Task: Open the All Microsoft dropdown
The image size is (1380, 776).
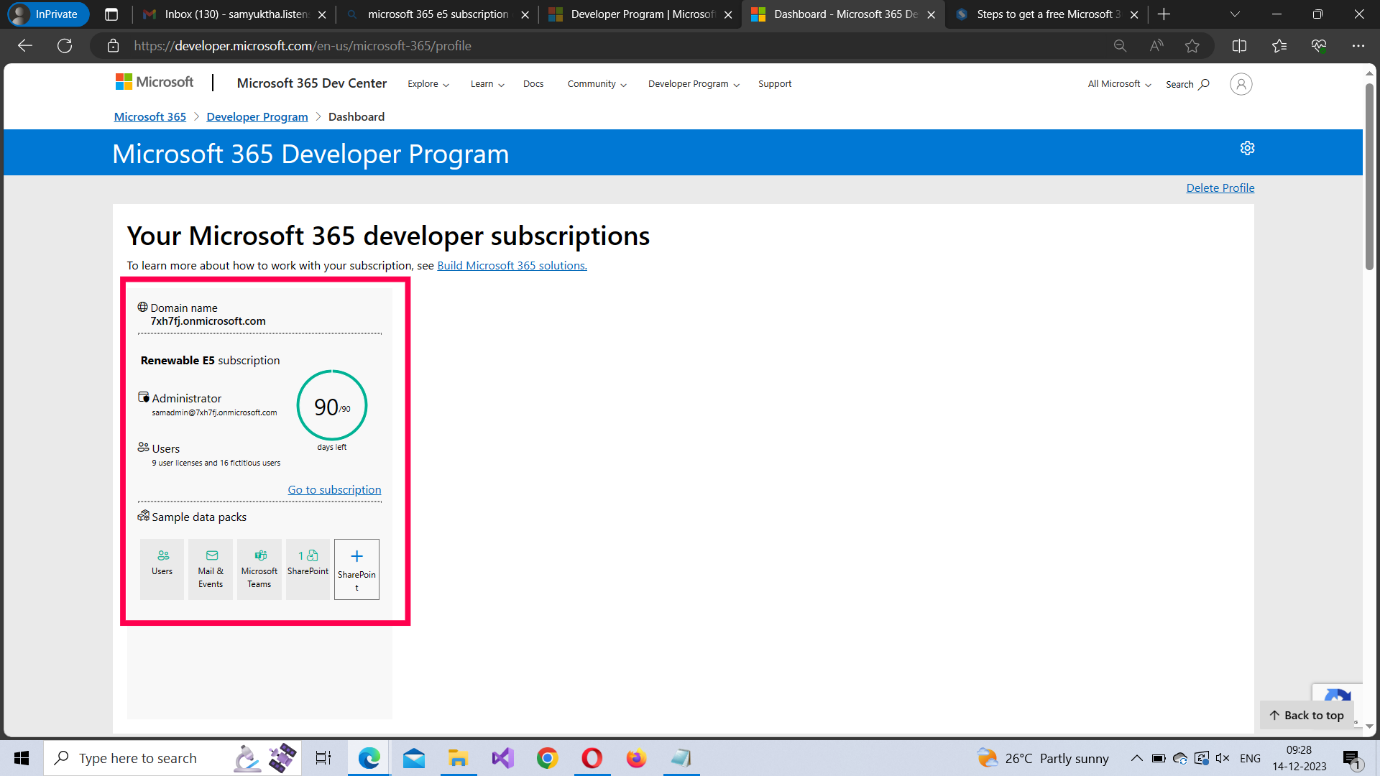Action: point(1119,84)
